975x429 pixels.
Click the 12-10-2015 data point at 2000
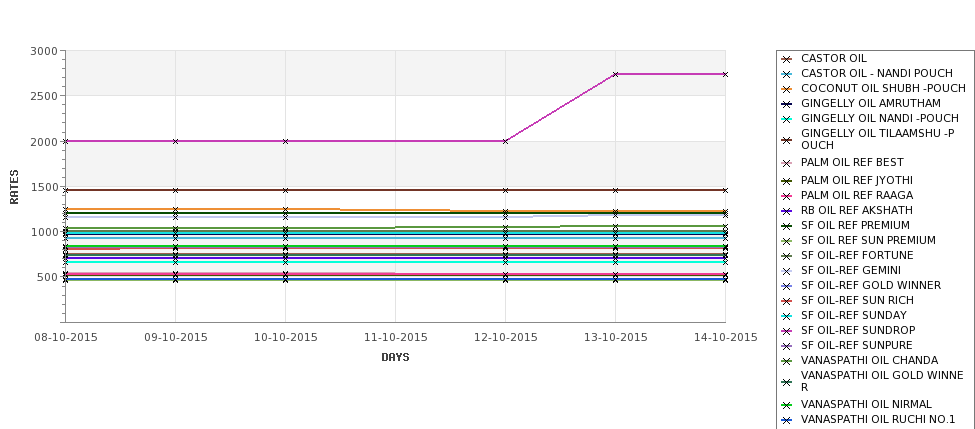pos(506,142)
